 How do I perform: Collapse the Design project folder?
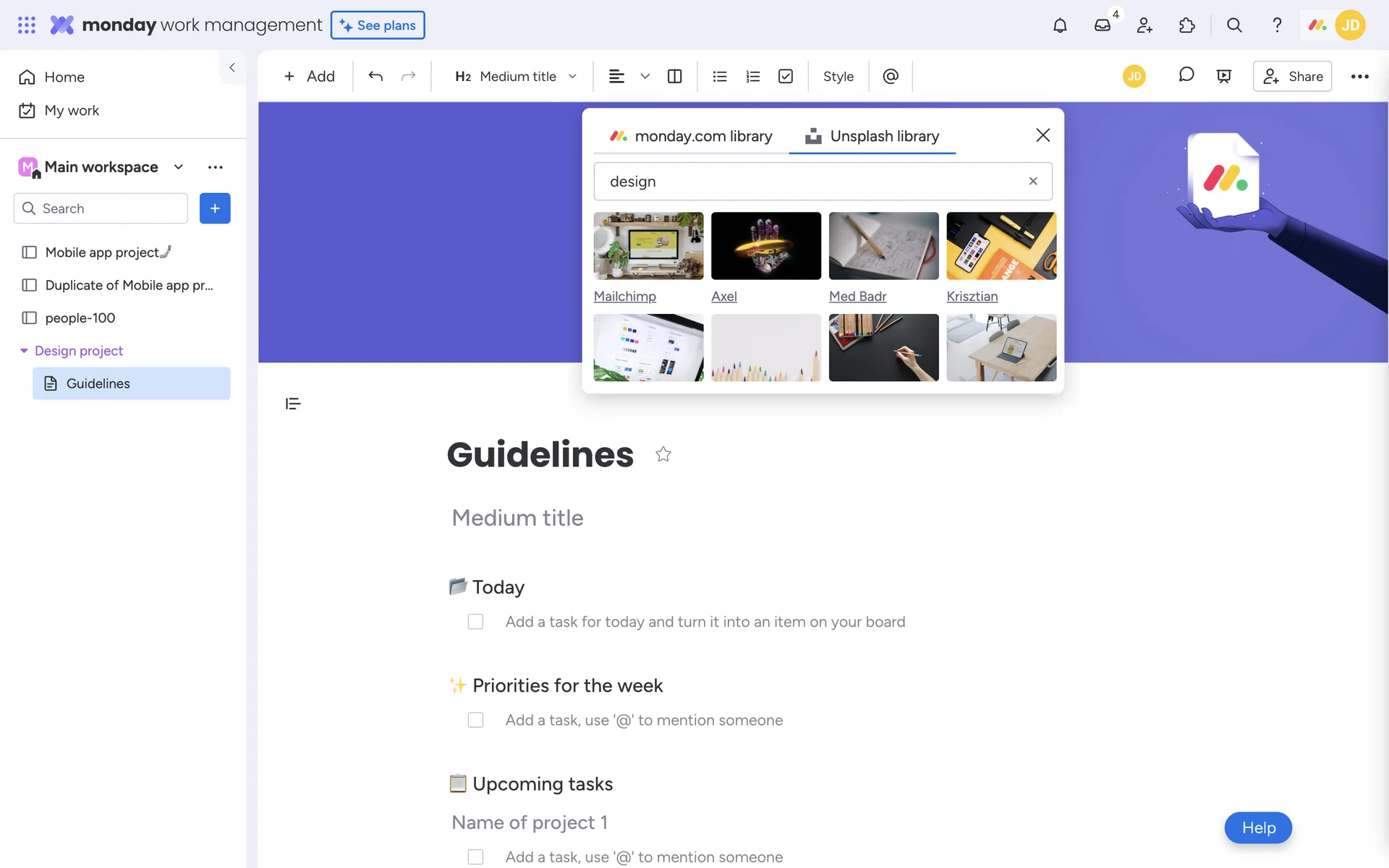tap(24, 351)
